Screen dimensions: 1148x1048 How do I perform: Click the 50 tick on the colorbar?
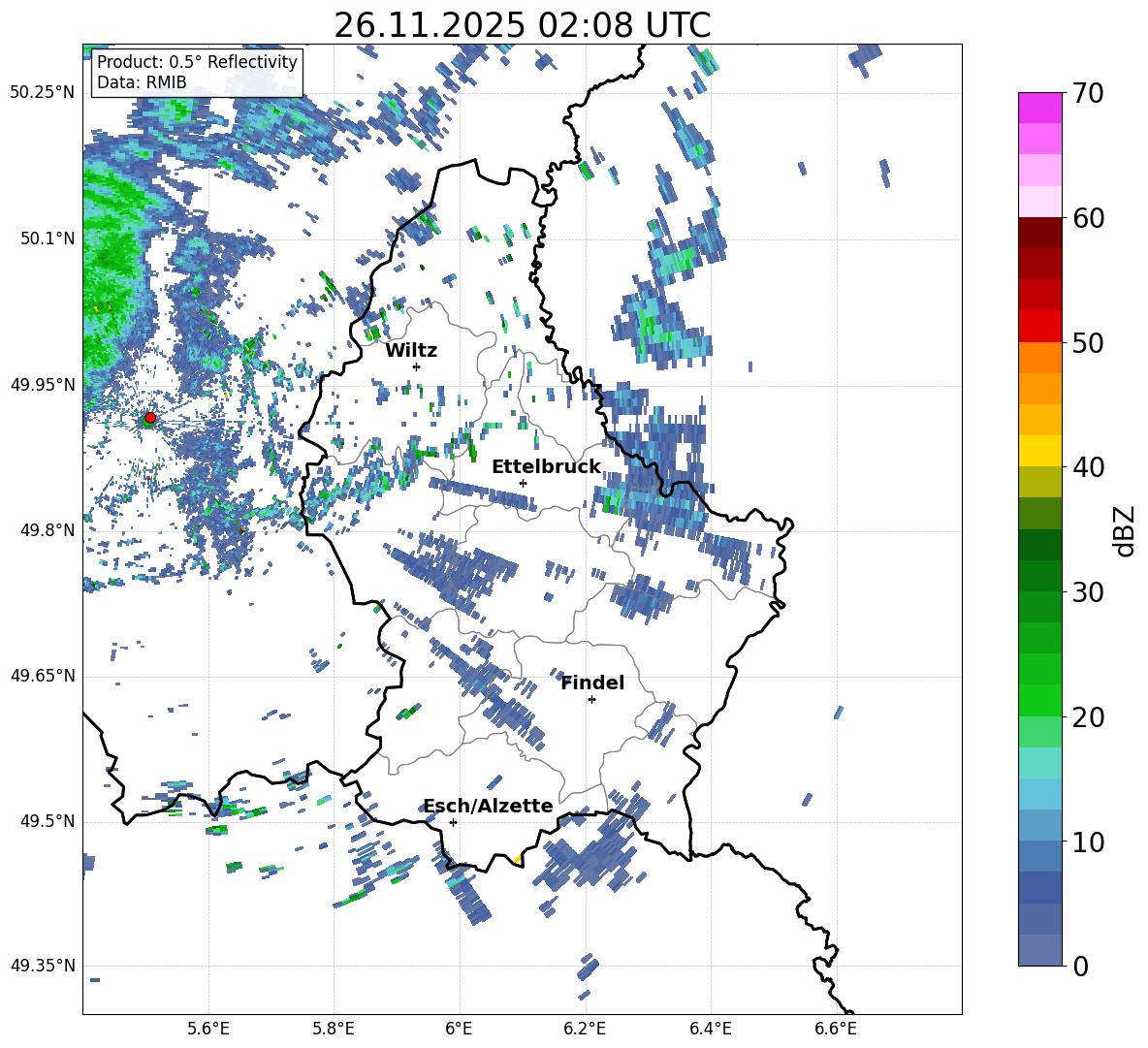[x=1088, y=342]
